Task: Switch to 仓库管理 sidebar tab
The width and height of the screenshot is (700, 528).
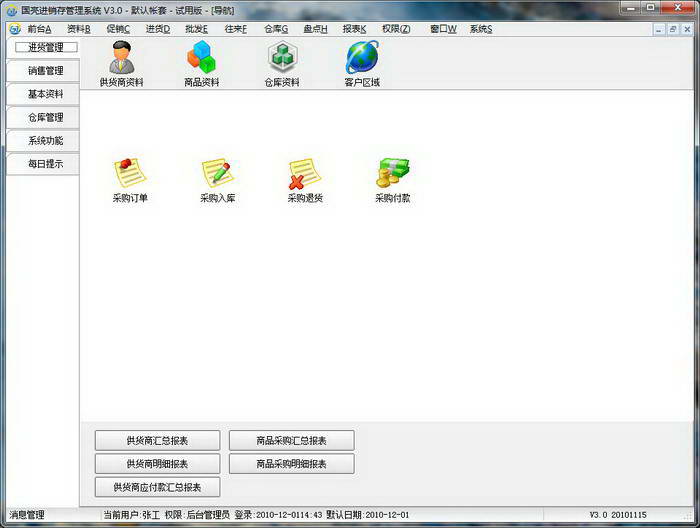Action: (x=43, y=117)
